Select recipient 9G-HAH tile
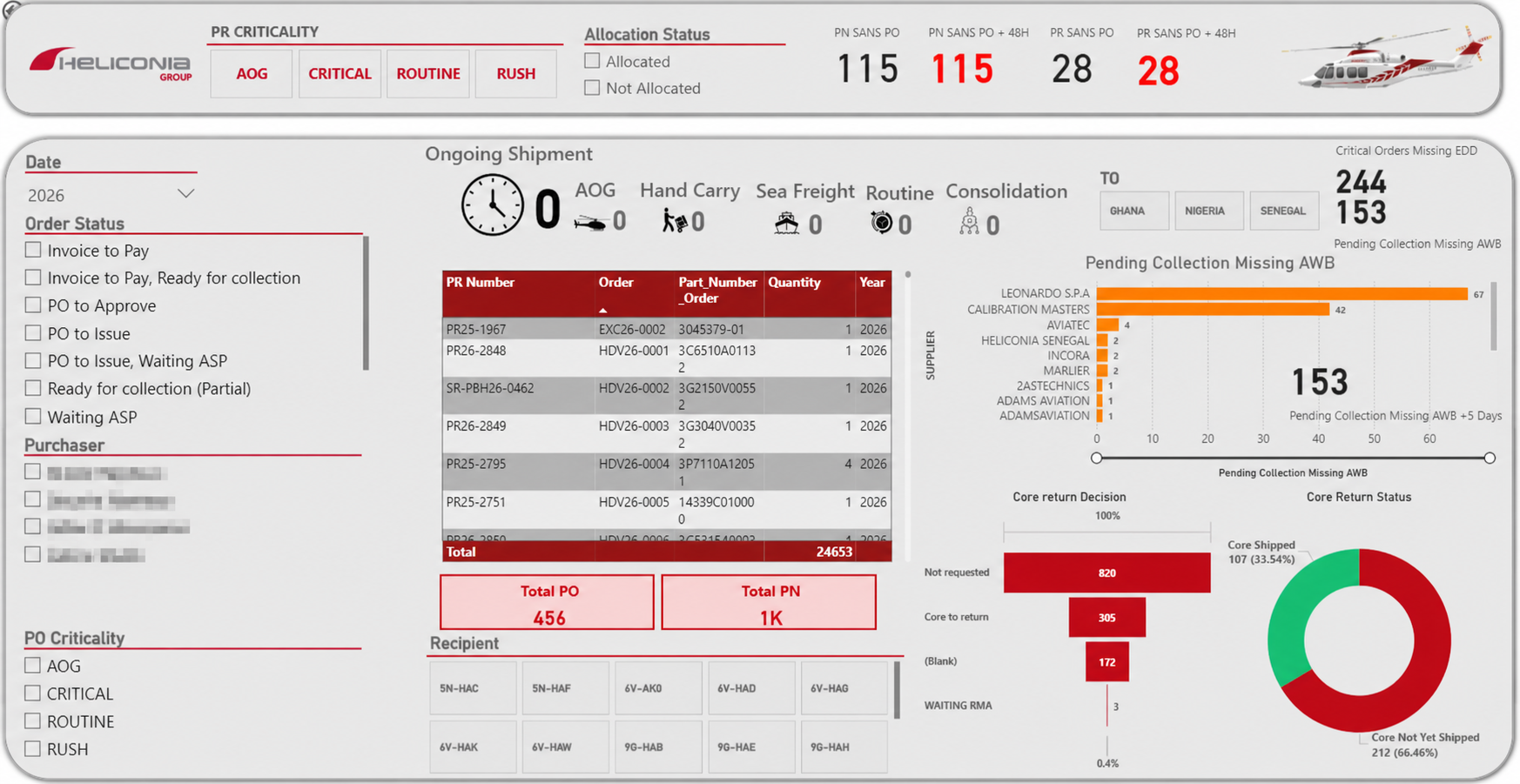Viewport: 1520px width, 784px height. pos(844,747)
